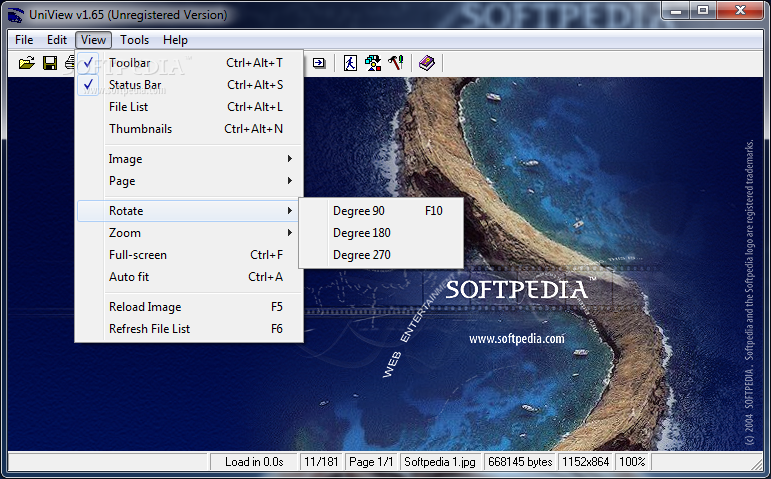
Task: Close the open View menu
Action: 93,40
